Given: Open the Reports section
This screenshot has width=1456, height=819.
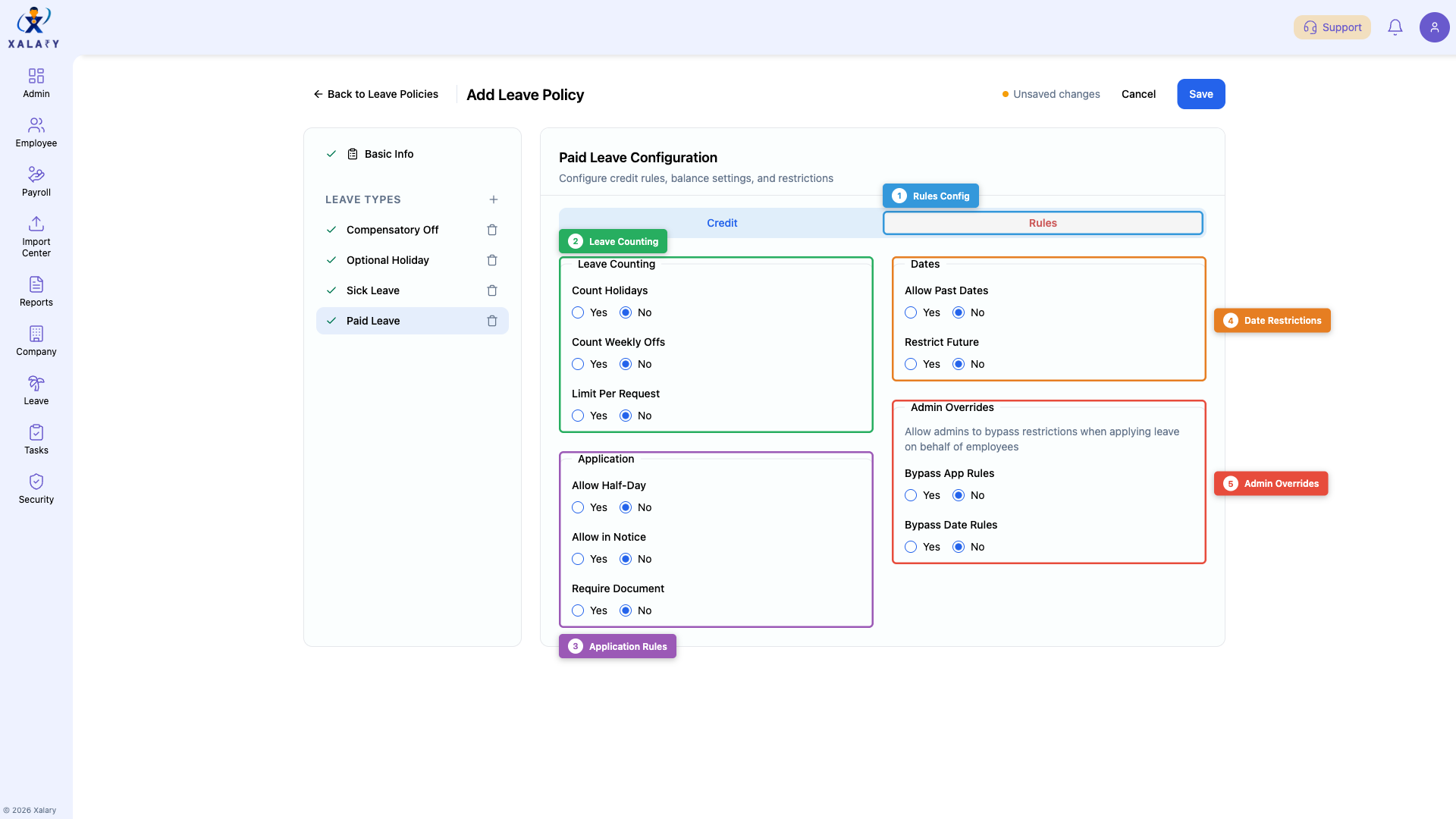Looking at the screenshot, I should coord(36,290).
